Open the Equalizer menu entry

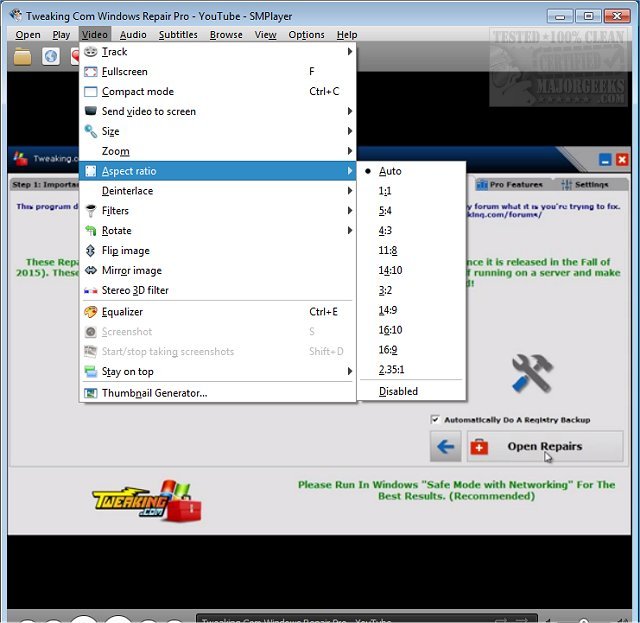pyautogui.click(x=218, y=312)
